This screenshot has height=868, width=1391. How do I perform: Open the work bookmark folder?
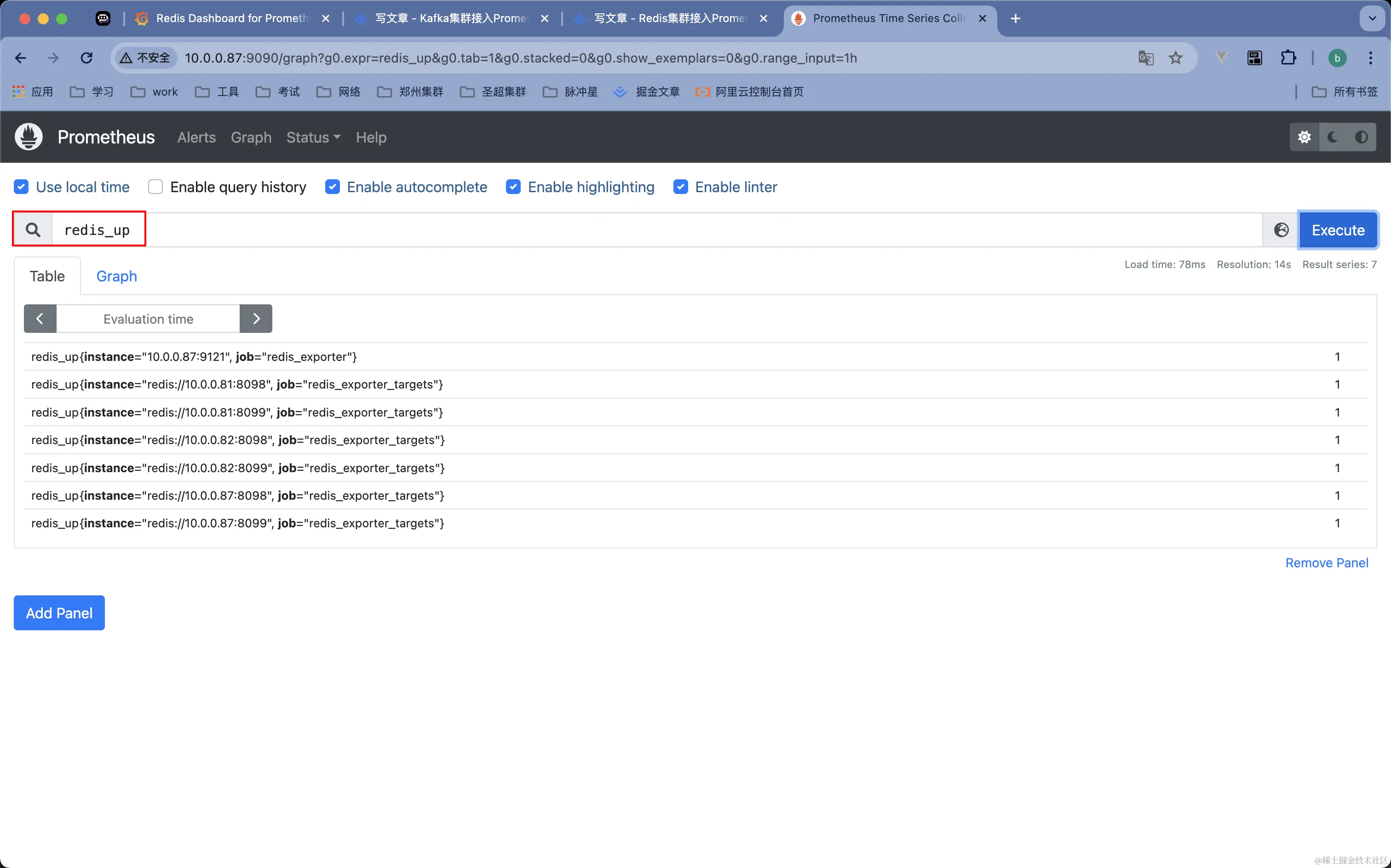click(154, 92)
